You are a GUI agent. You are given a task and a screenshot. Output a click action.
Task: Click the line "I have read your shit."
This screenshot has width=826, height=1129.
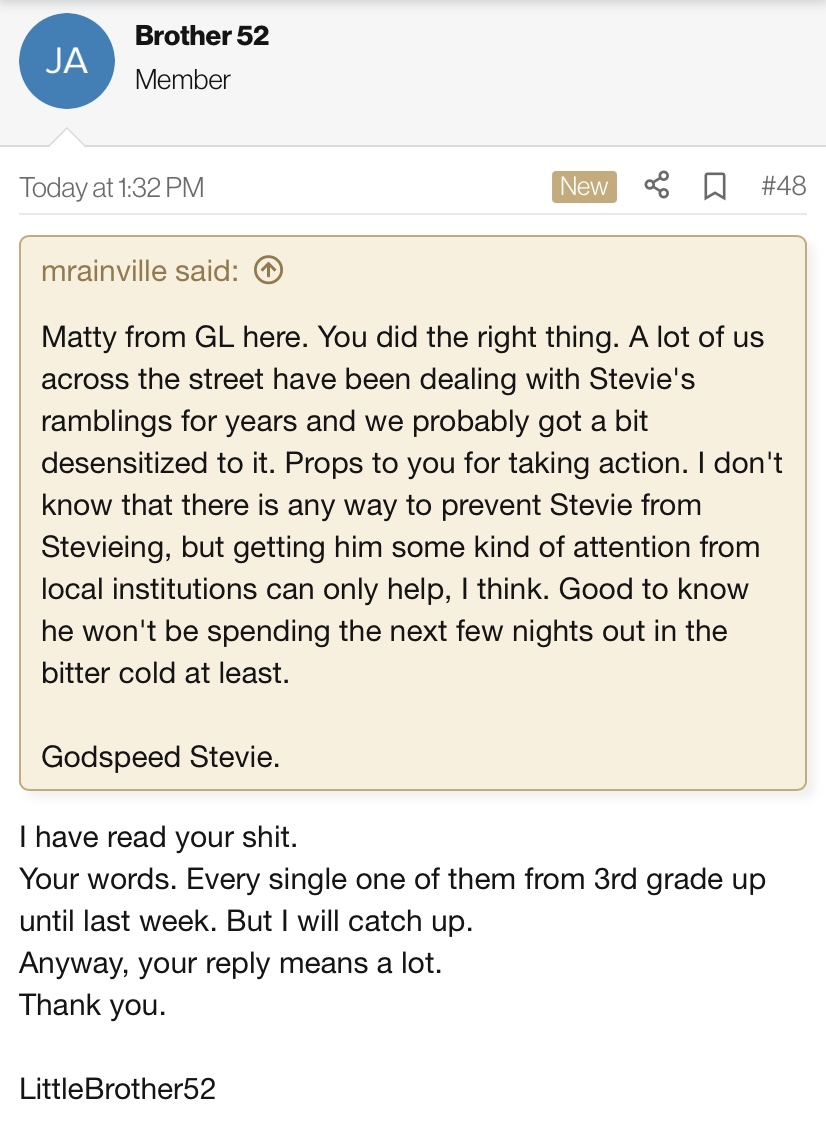pos(159,837)
